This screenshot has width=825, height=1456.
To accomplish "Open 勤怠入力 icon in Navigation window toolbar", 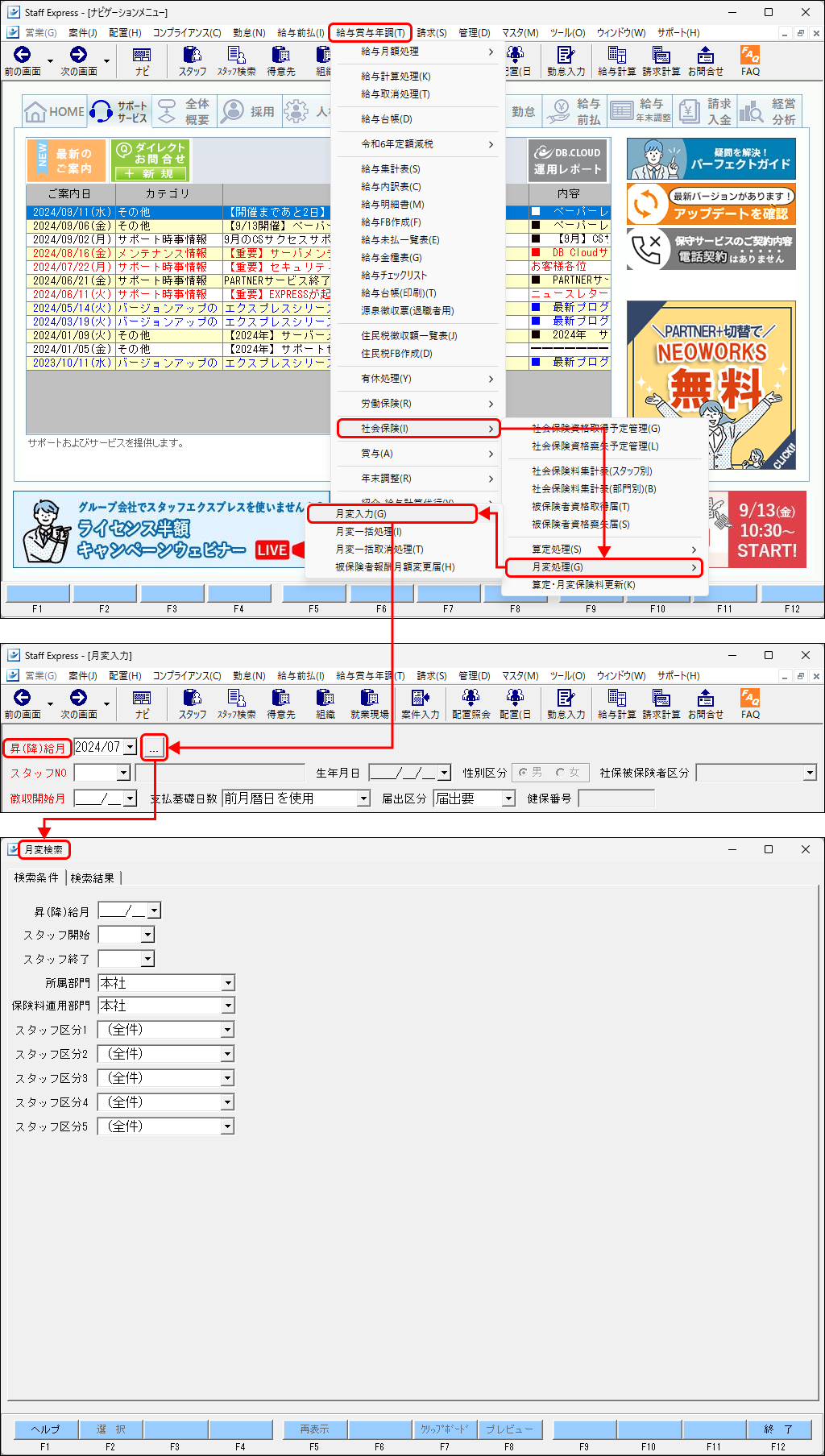I will 566,60.
